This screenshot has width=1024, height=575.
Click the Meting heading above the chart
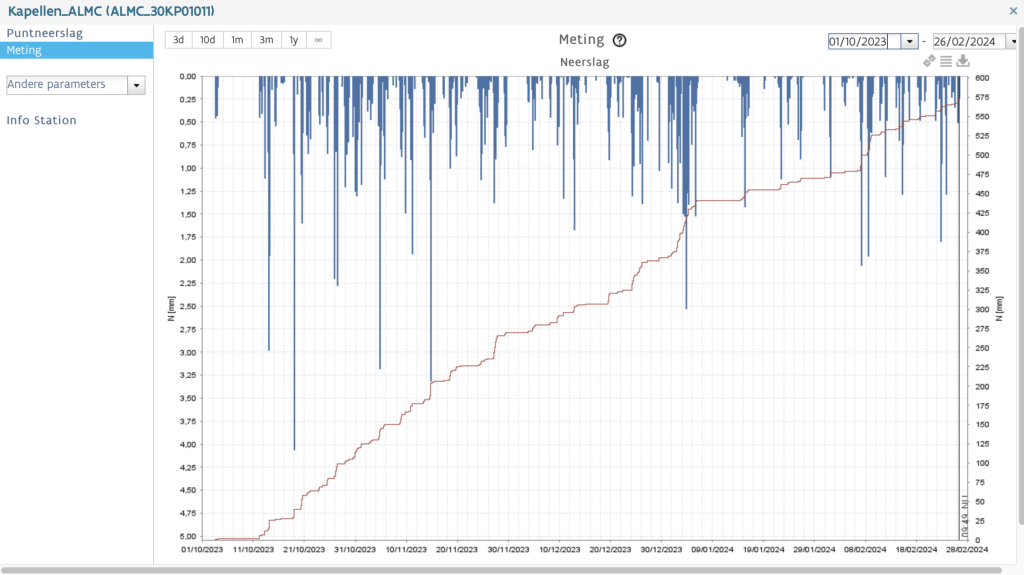[x=581, y=40]
